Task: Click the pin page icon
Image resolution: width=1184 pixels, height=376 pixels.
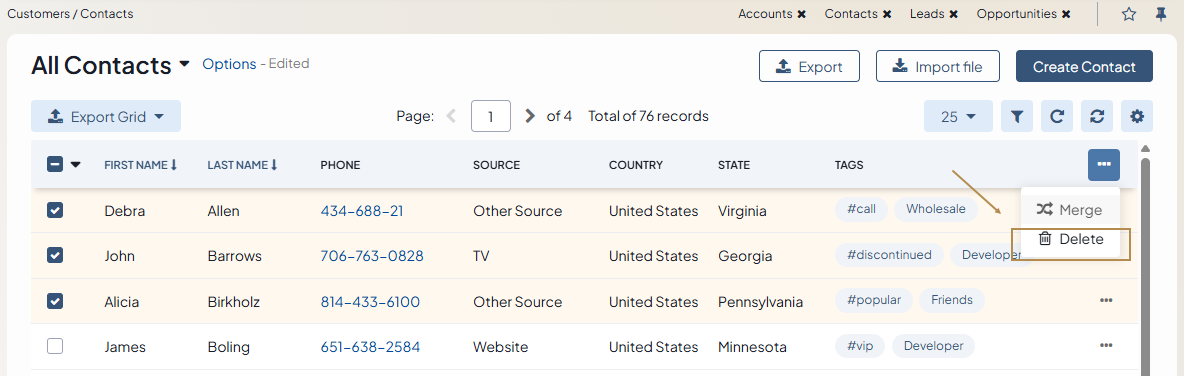Action: click(1161, 14)
